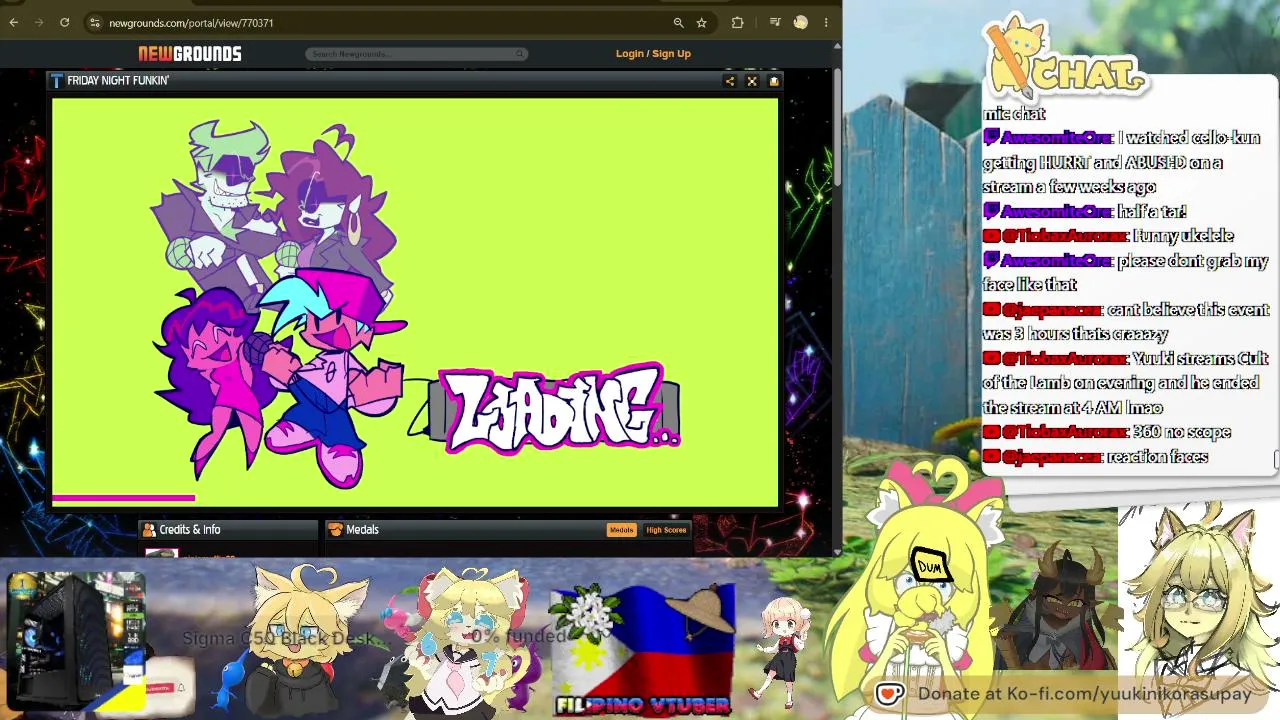Screen dimensions: 1280x720
Task: Click the FILIPINO VTUBER caption
Action: (x=643, y=705)
